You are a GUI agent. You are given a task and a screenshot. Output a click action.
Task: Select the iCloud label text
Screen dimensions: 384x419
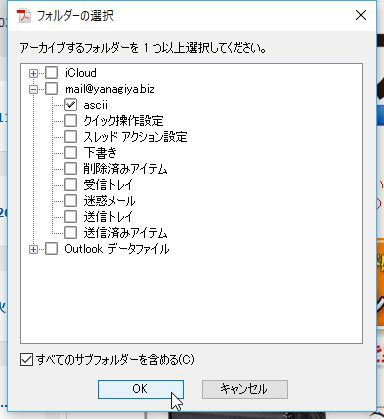pos(81,73)
